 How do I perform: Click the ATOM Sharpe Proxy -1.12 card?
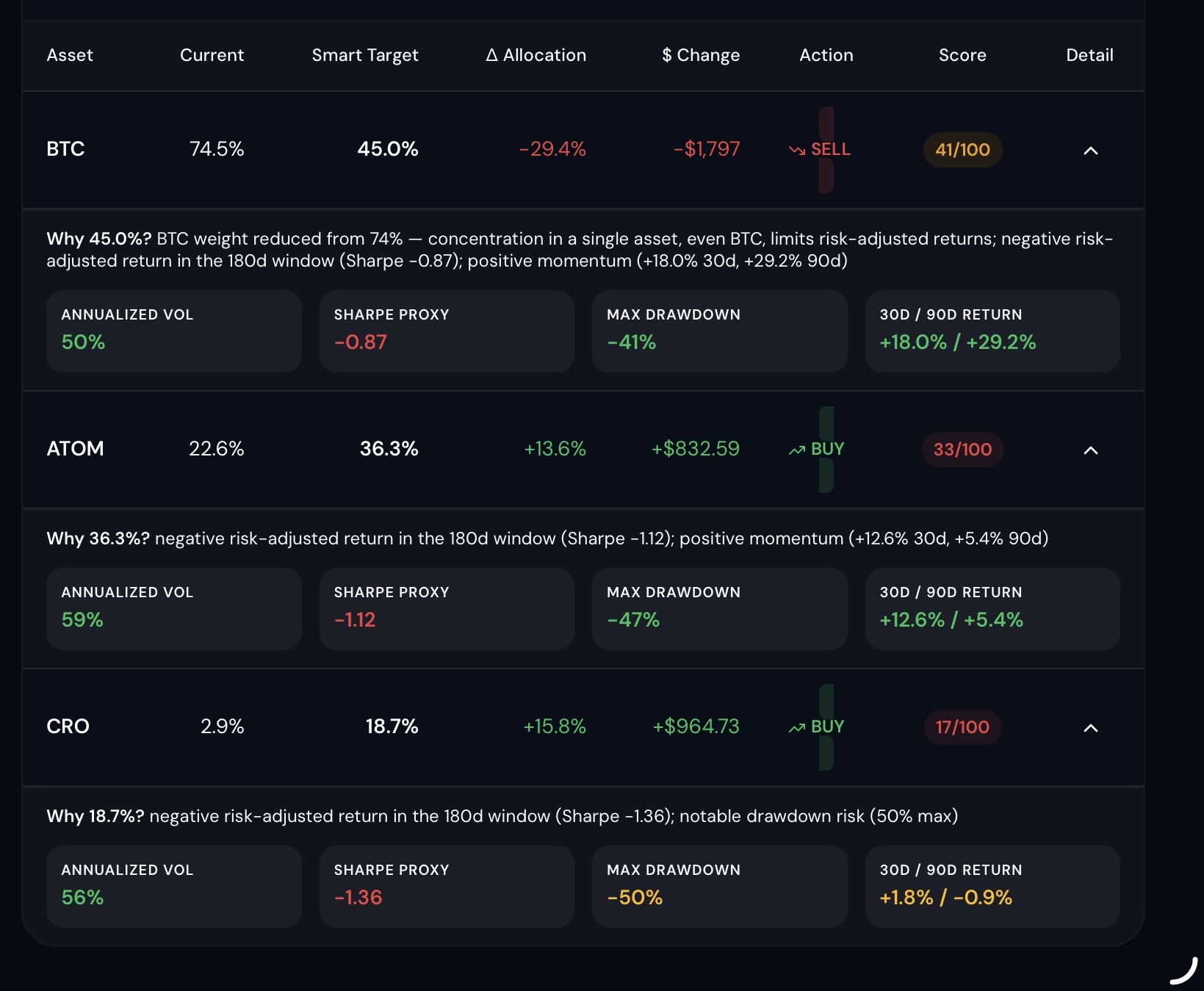point(447,609)
